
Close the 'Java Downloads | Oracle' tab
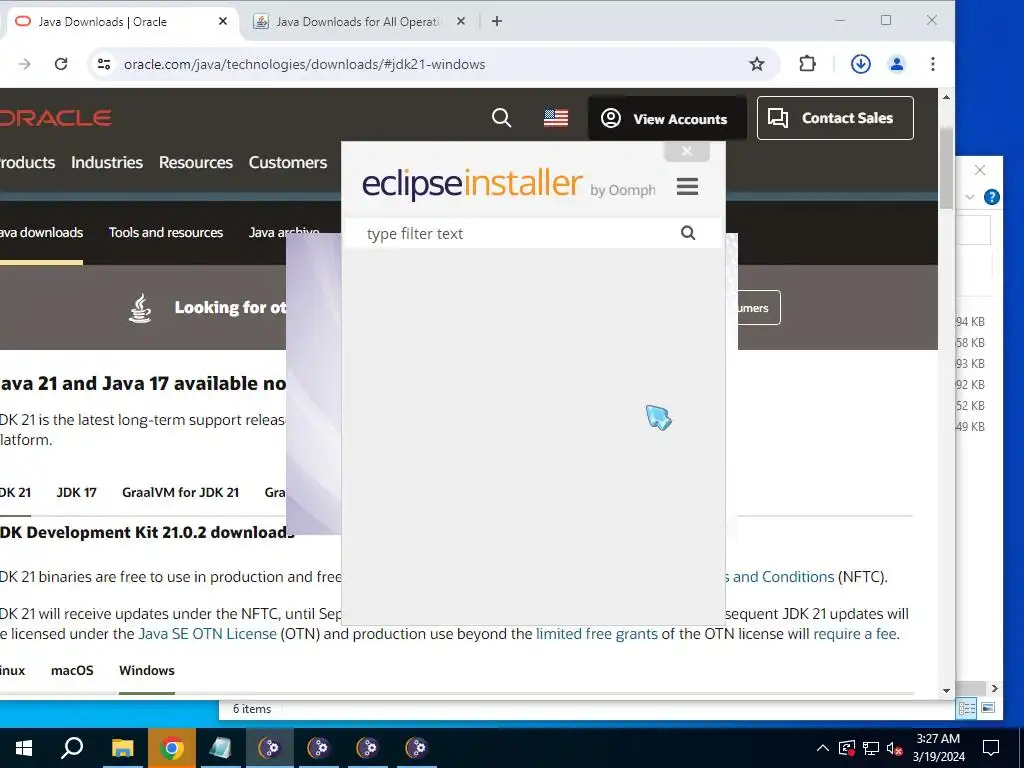click(223, 22)
